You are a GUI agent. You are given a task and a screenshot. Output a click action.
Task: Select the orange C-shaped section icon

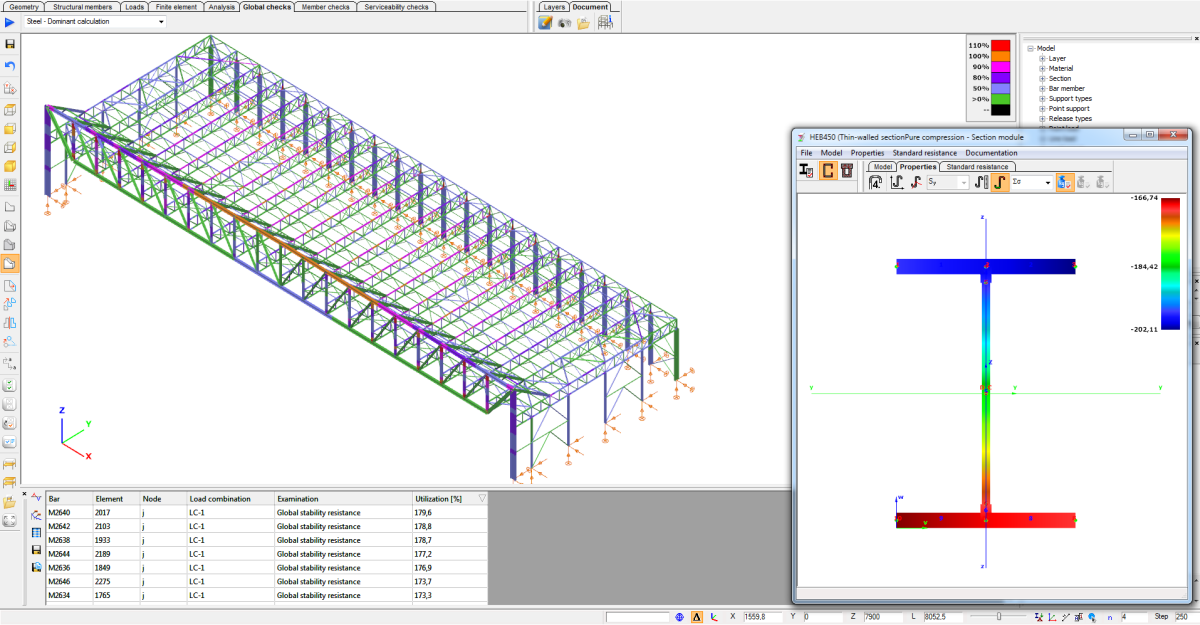pyautogui.click(x=828, y=171)
